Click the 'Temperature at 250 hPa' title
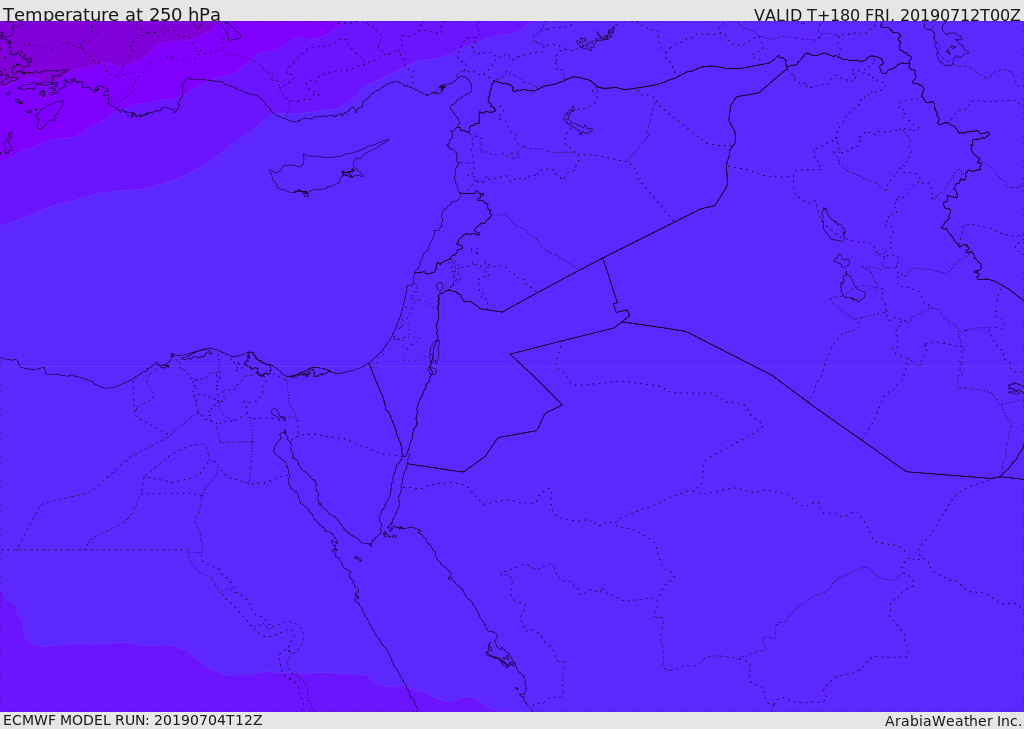This screenshot has width=1024, height=729. point(112,13)
